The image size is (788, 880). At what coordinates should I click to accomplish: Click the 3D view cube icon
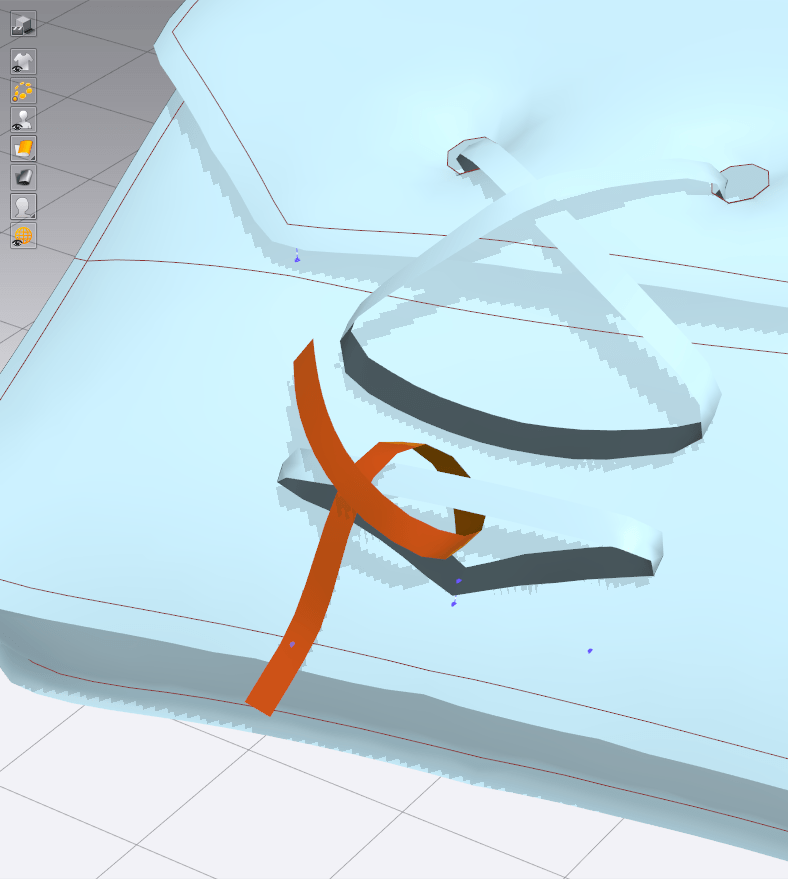click(x=23, y=23)
